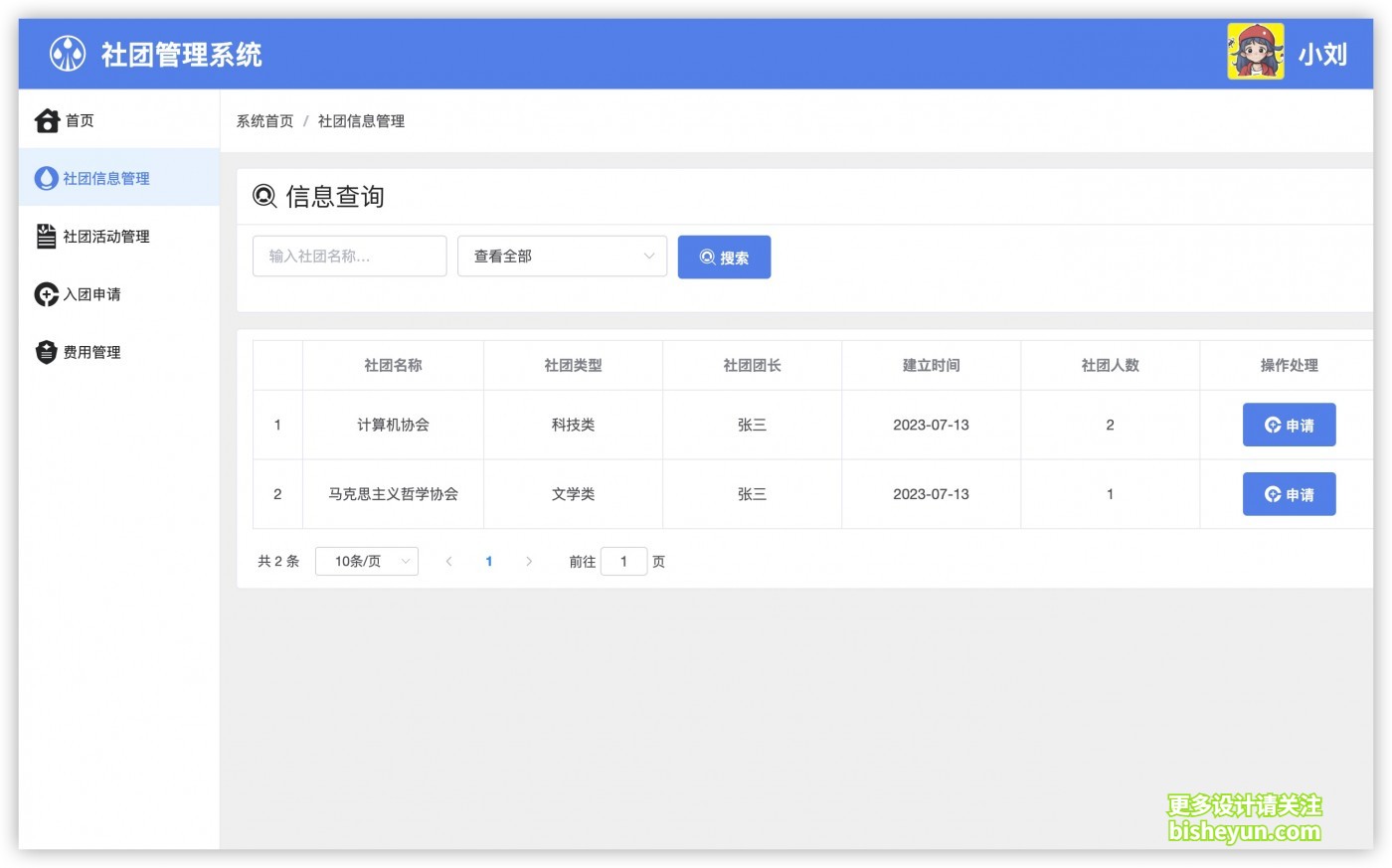Focus the 输入社团名称 search field
Image resolution: width=1392 pixels, height=868 pixels.
[349, 257]
